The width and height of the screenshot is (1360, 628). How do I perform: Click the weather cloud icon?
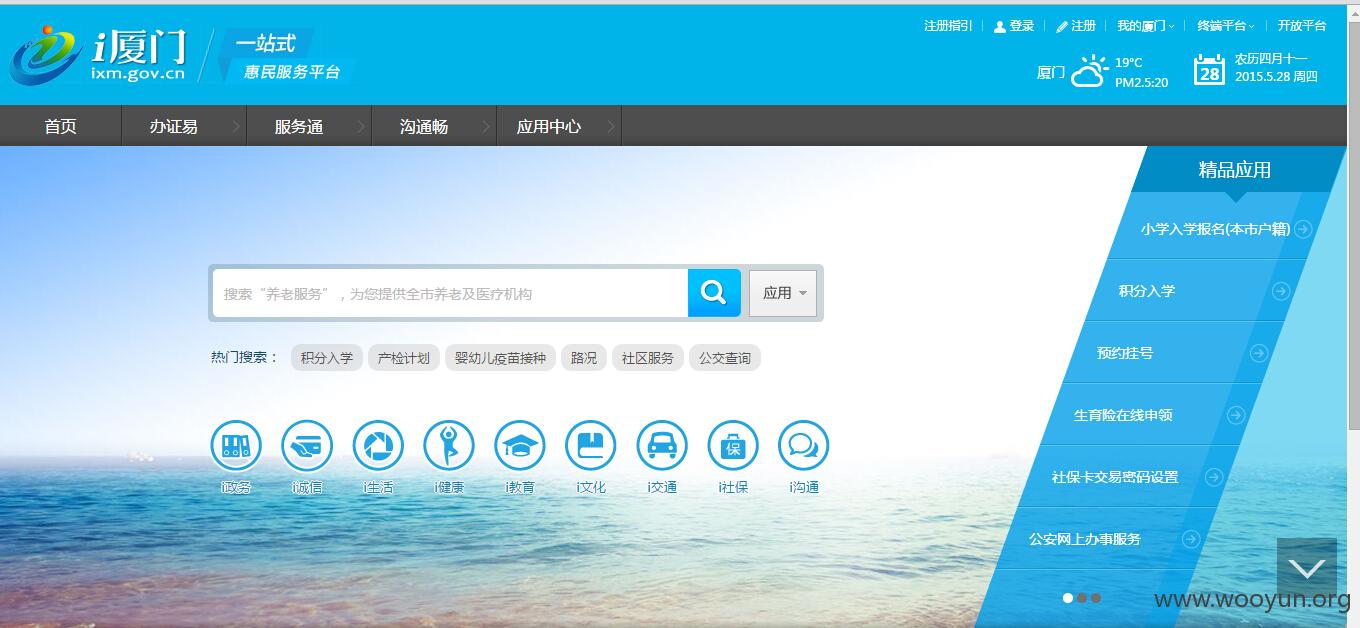tap(1089, 72)
